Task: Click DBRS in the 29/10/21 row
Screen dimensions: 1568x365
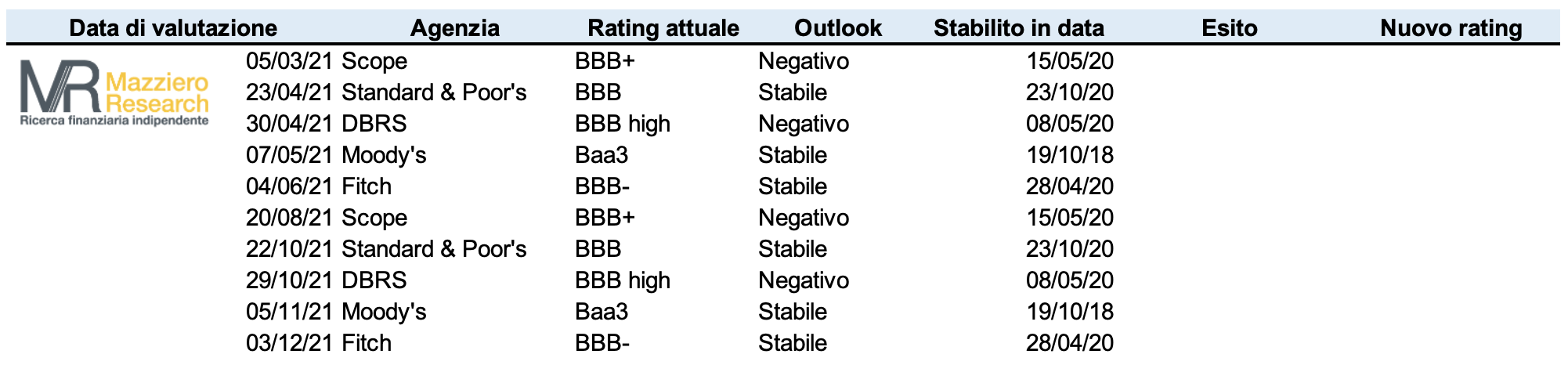Action: (x=374, y=280)
